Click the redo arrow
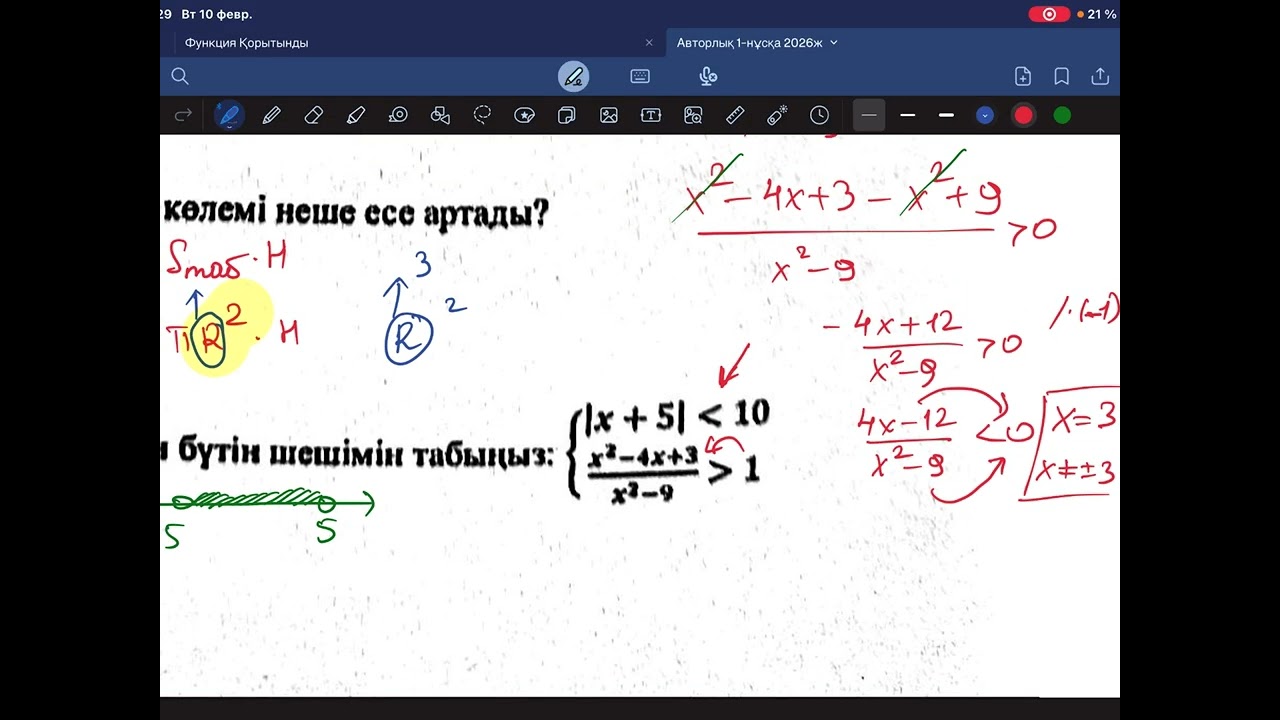Viewport: 1280px width, 720px height. click(x=183, y=115)
